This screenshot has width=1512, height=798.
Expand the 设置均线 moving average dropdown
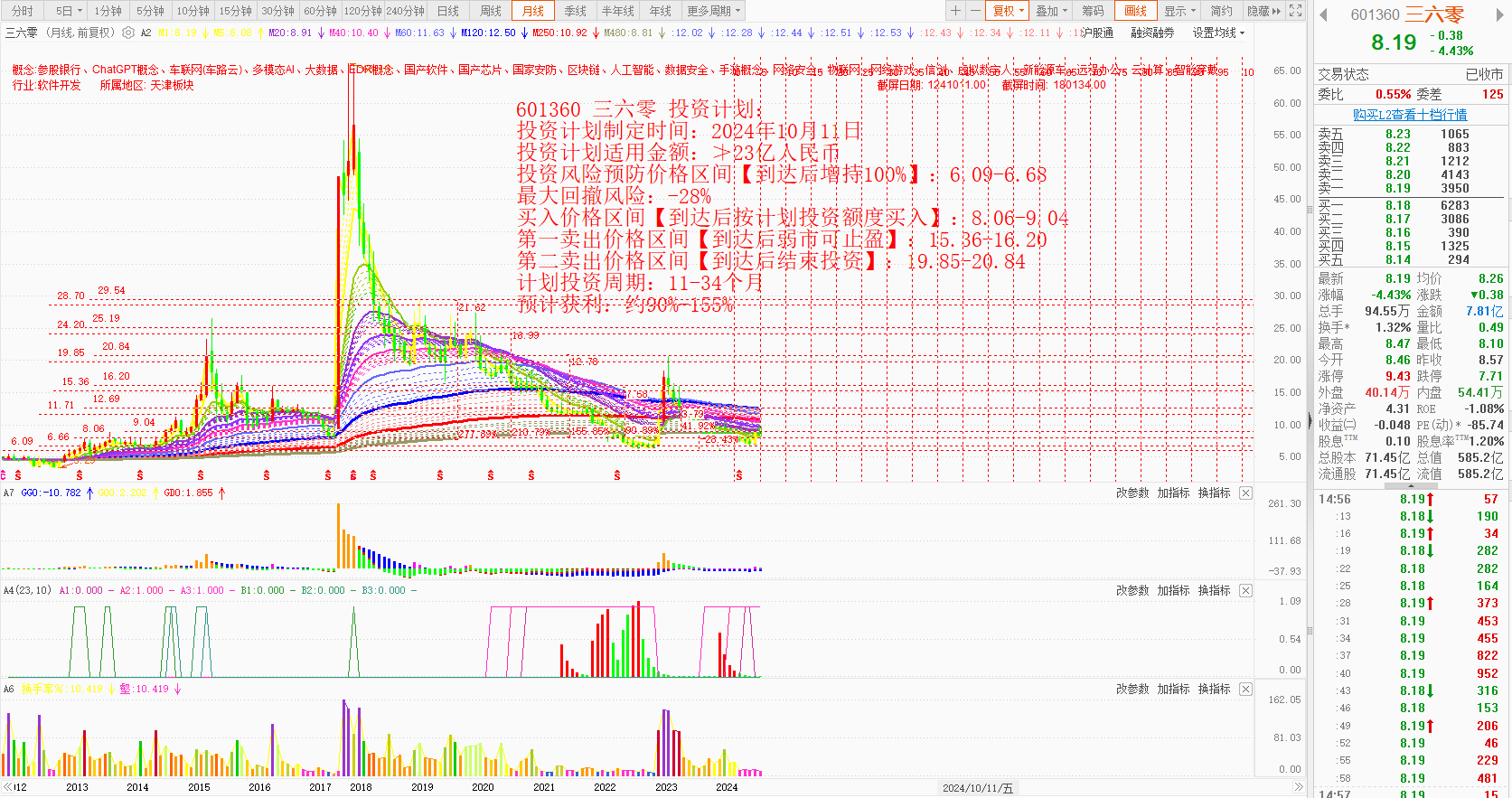(1218, 33)
